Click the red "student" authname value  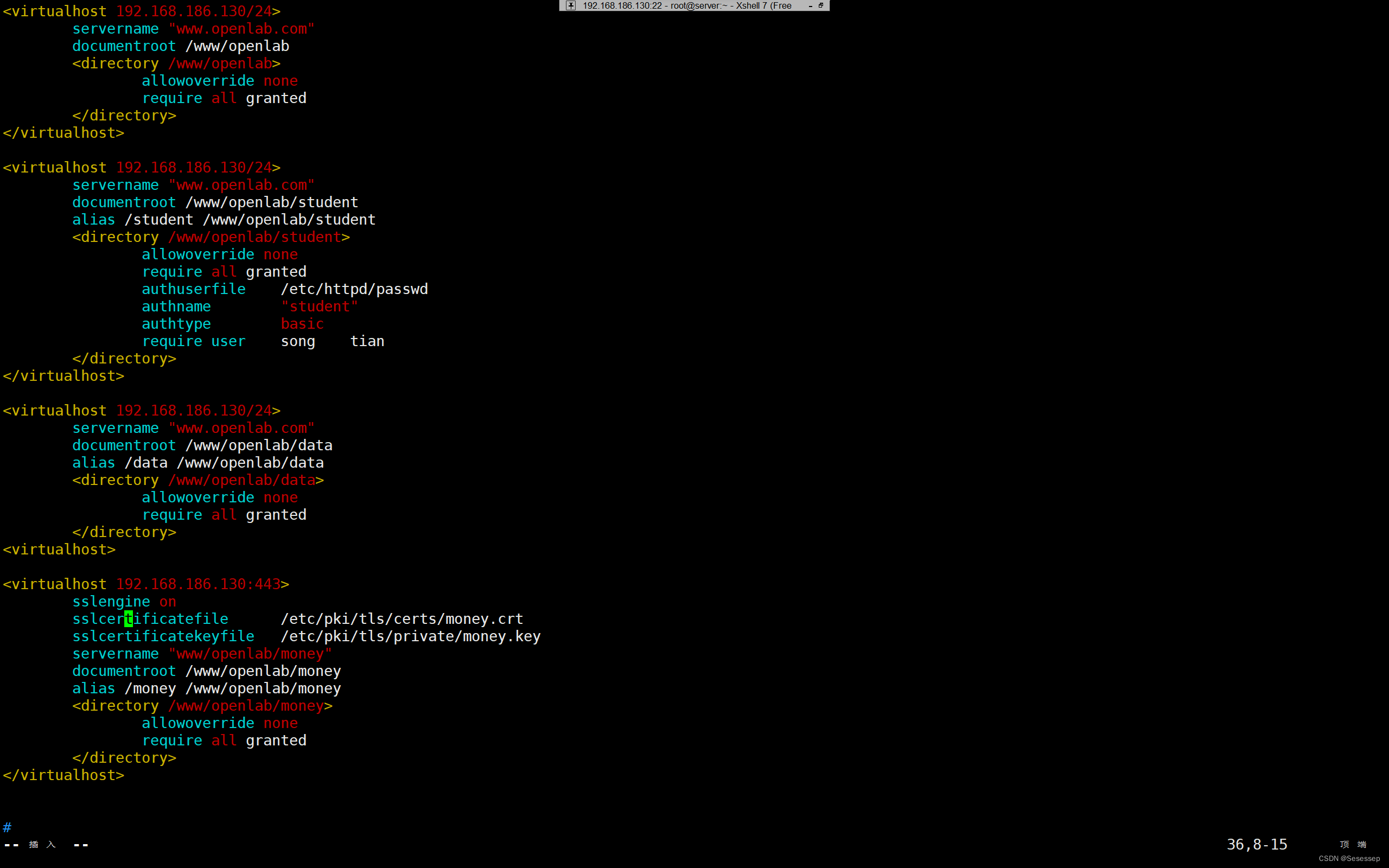(320, 307)
